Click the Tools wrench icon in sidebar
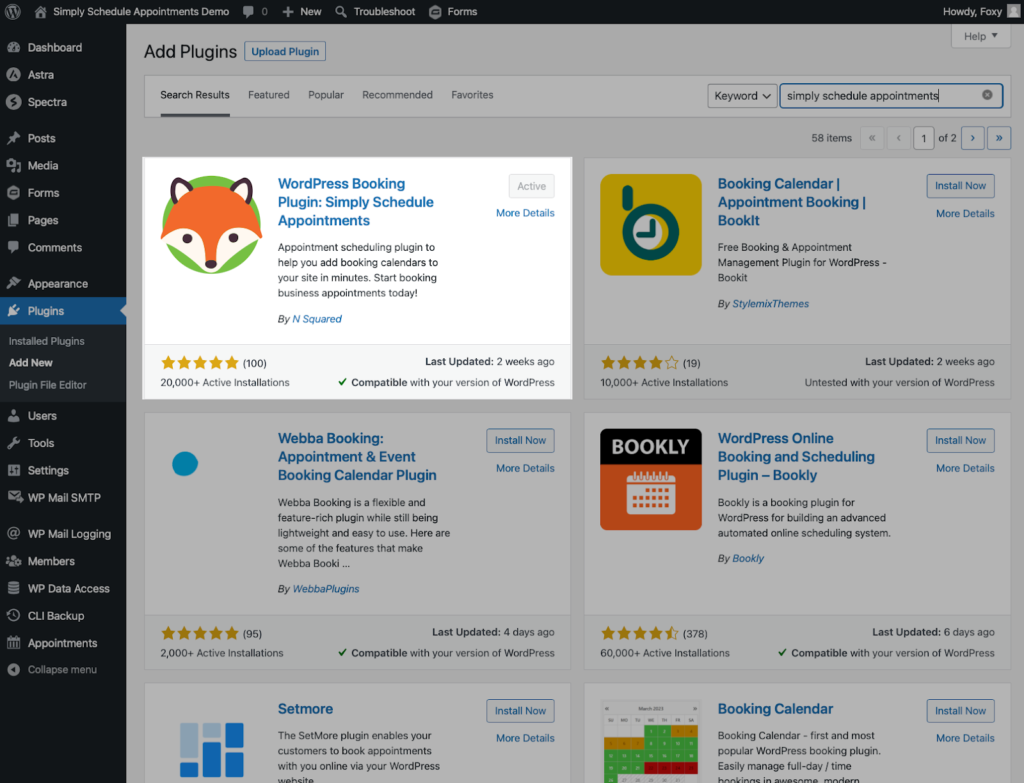 (14, 443)
